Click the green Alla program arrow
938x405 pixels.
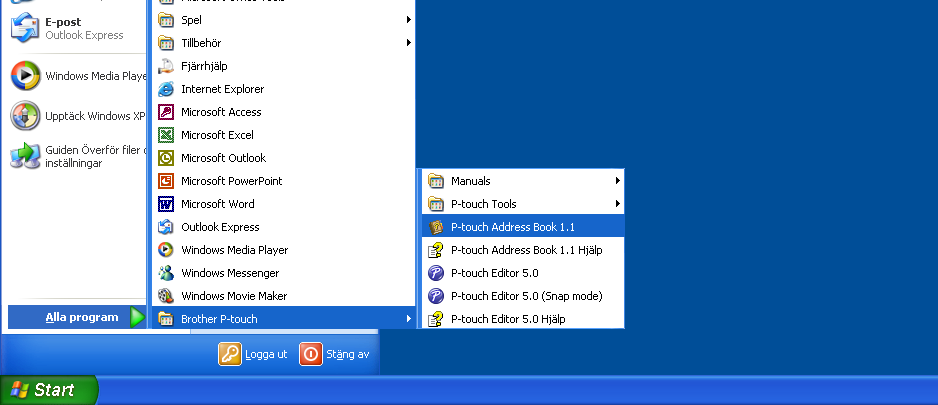(x=138, y=318)
